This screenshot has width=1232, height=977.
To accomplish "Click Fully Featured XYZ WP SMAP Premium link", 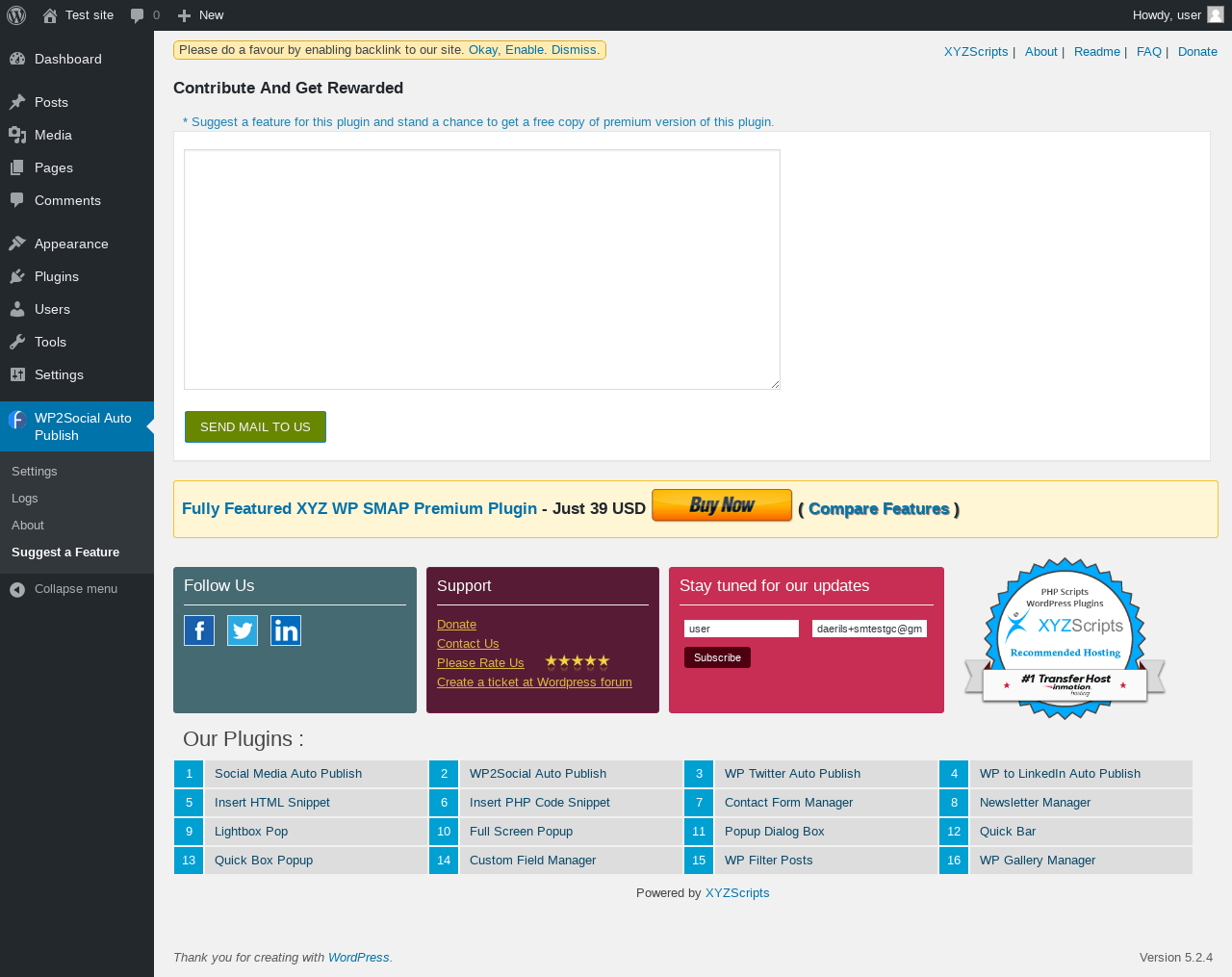I will click(359, 509).
